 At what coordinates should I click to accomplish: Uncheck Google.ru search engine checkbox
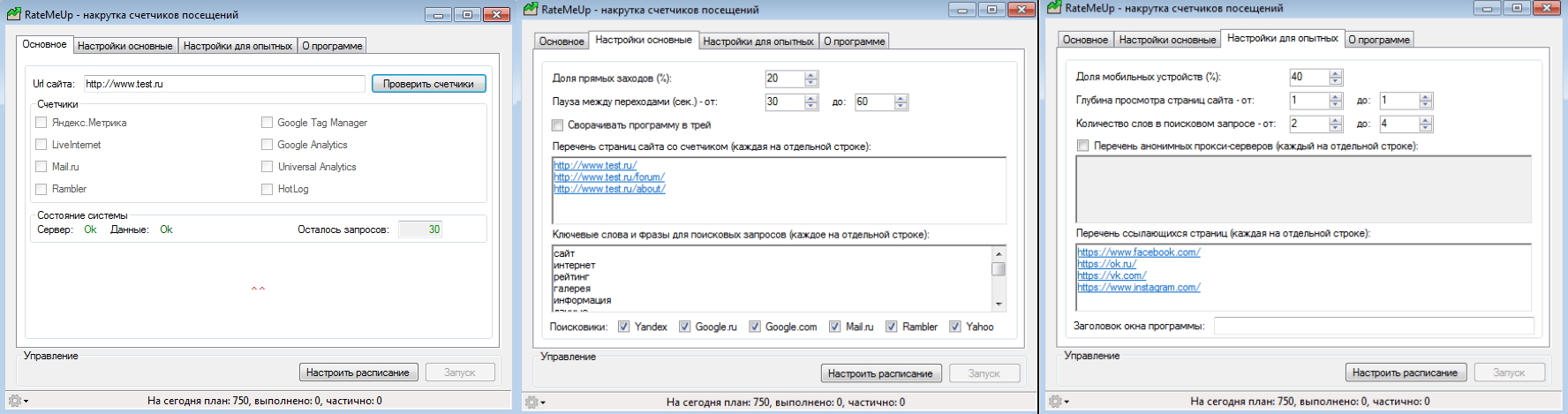(x=684, y=327)
